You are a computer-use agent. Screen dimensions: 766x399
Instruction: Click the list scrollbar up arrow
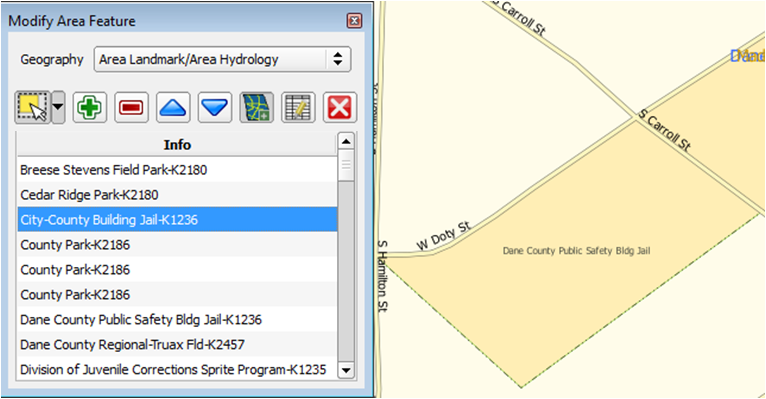point(346,142)
